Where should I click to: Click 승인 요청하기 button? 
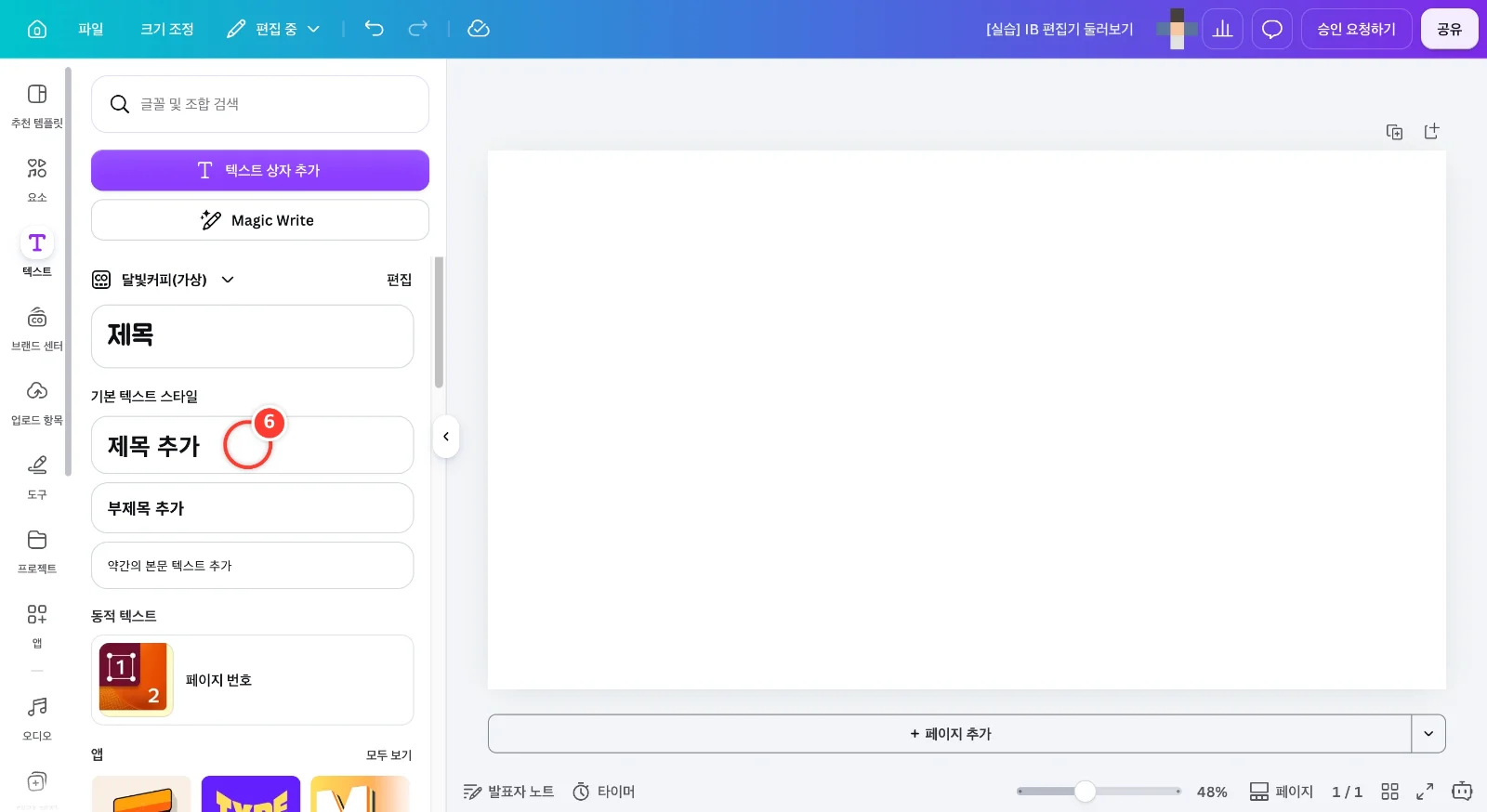click(1357, 29)
